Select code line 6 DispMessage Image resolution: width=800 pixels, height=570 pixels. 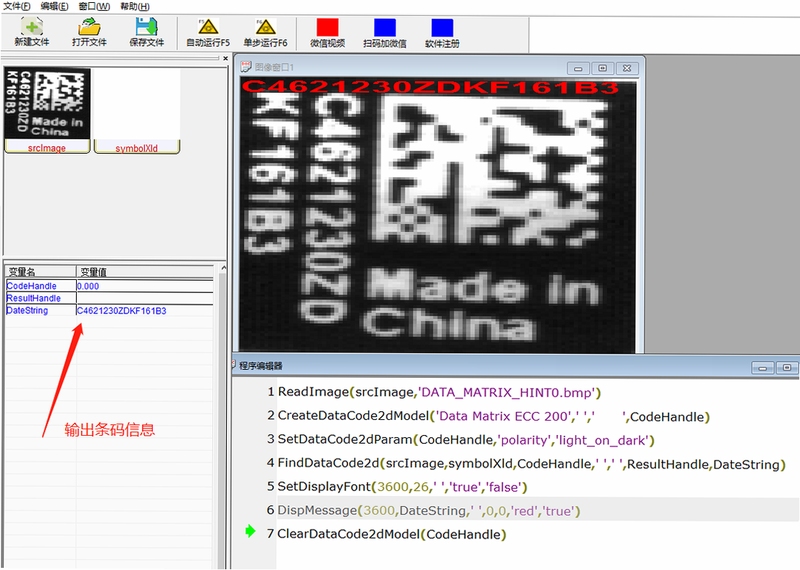[x=429, y=510]
